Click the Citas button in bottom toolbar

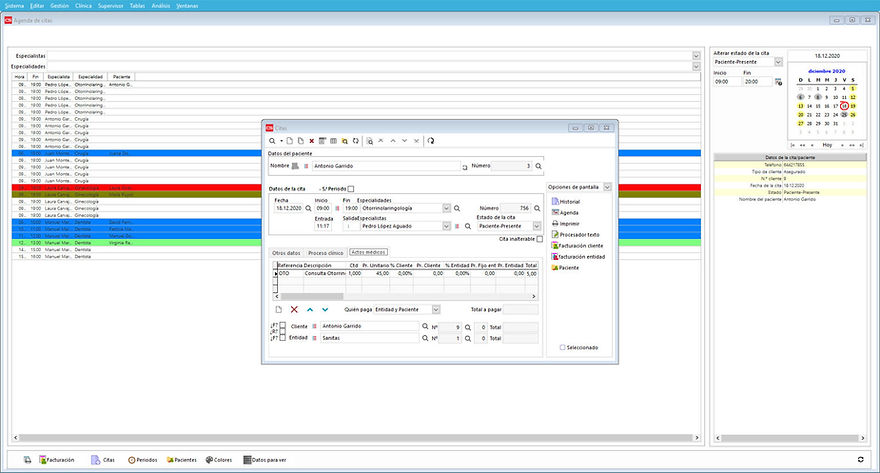tap(103, 460)
